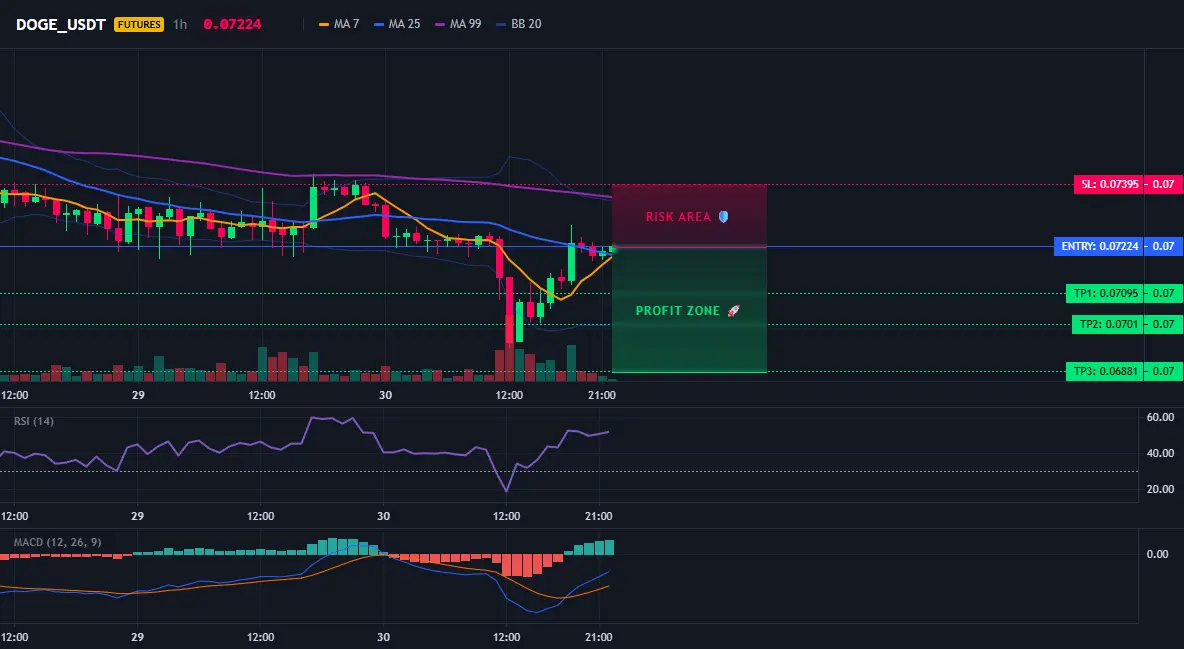Click the MACD (12, 26, 9) indicator label
Image resolution: width=1184 pixels, height=649 pixels.
click(x=57, y=542)
